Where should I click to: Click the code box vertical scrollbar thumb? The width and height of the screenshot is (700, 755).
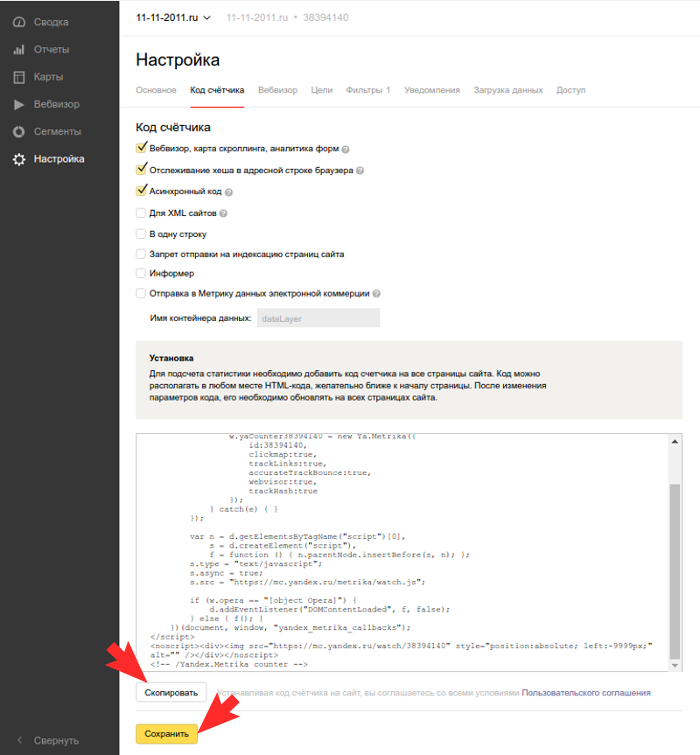click(675, 572)
